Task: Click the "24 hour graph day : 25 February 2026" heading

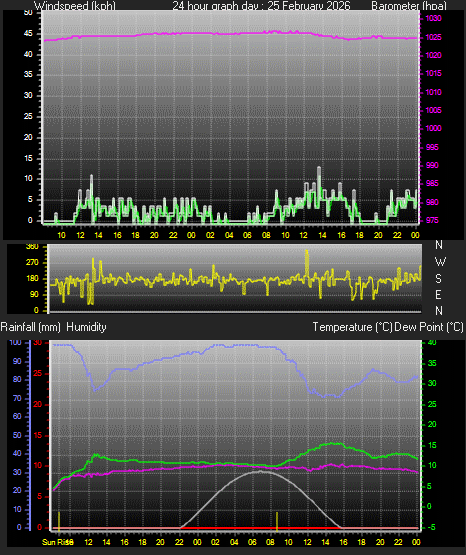Action: pos(261,5)
